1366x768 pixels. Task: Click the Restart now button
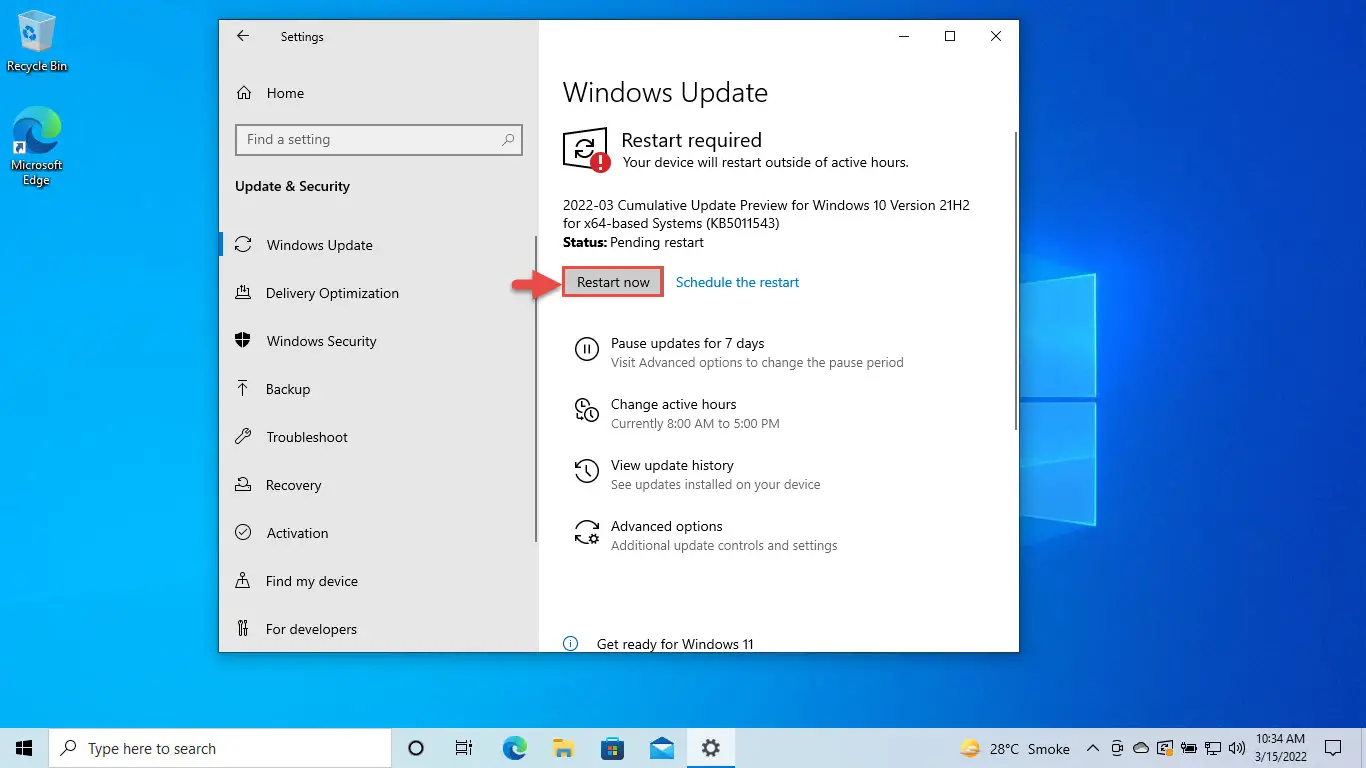click(613, 282)
